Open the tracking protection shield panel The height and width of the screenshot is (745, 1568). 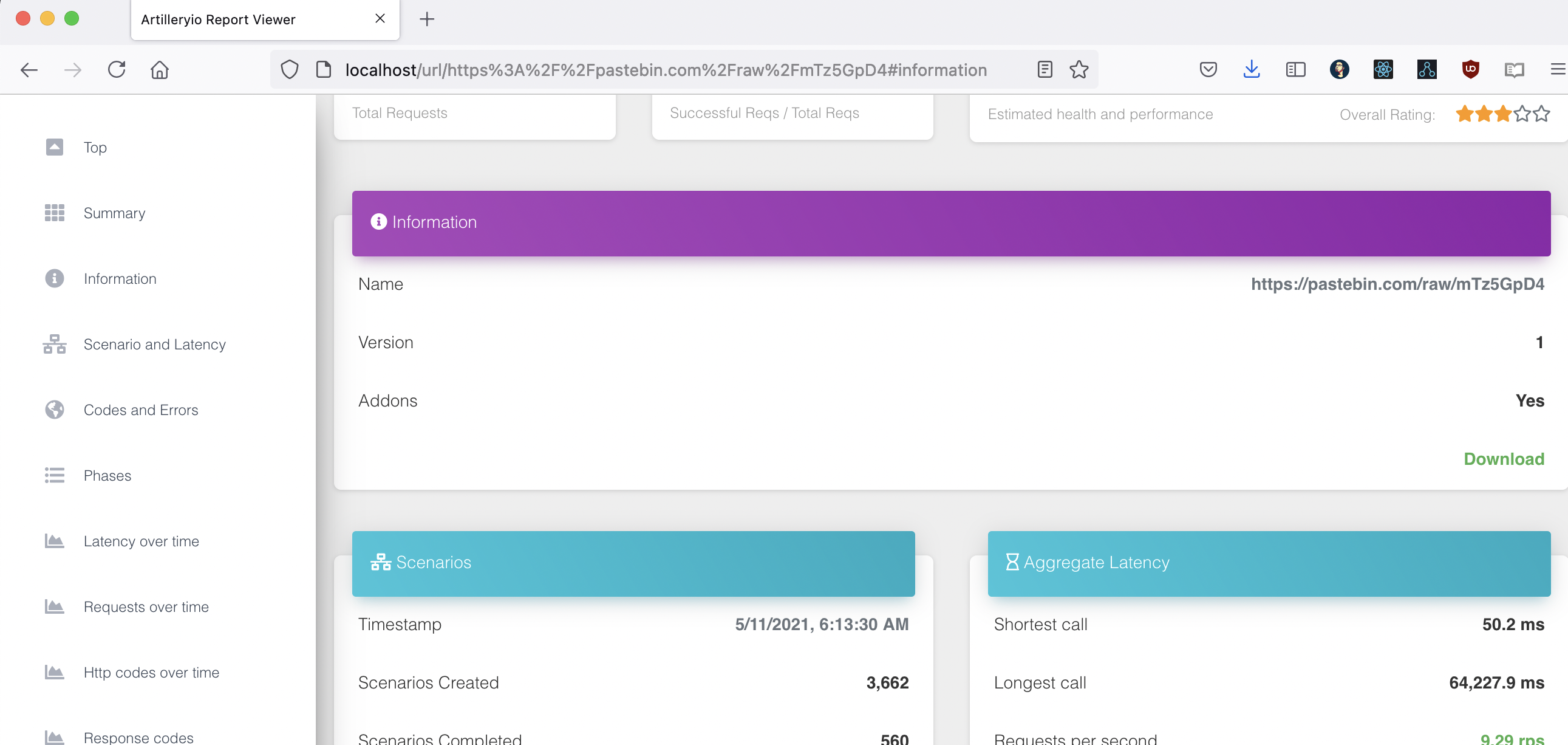pos(290,69)
